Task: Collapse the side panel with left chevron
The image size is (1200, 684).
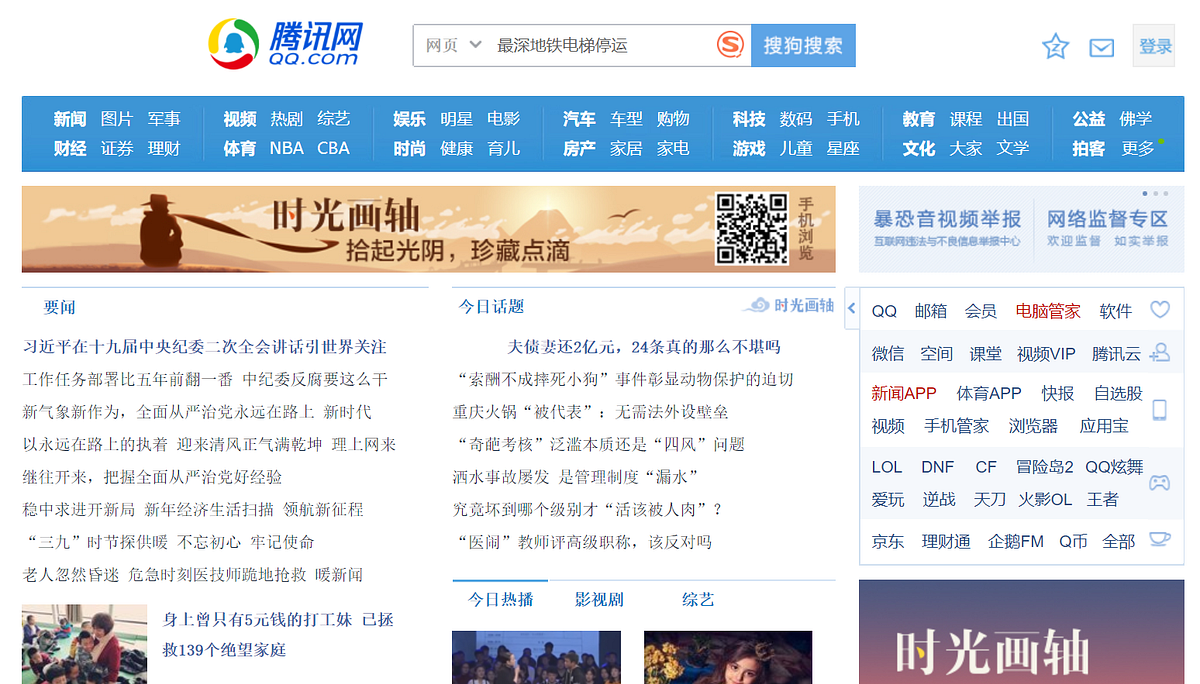Action: [x=852, y=308]
